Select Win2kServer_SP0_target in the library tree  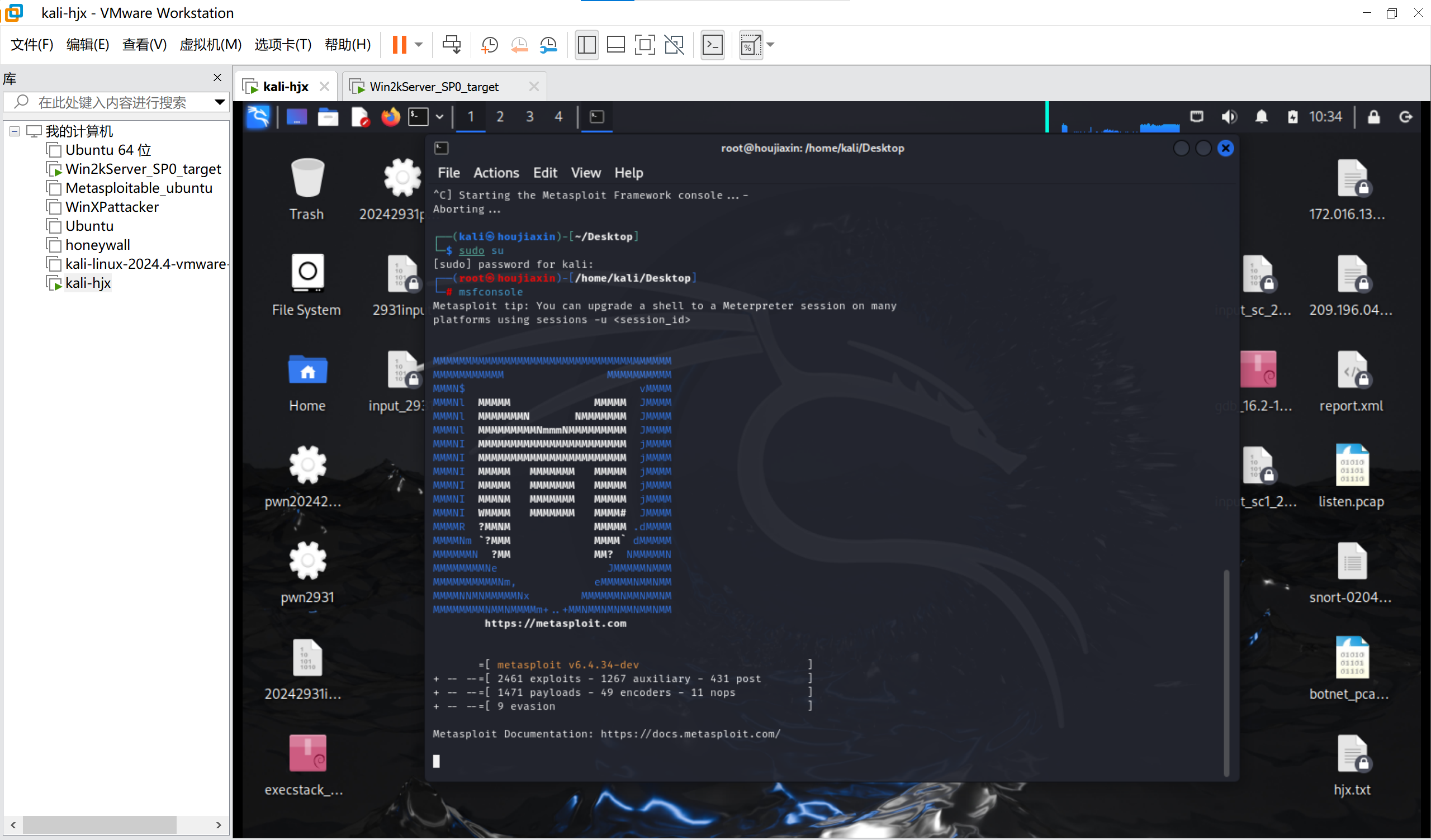tap(134, 169)
